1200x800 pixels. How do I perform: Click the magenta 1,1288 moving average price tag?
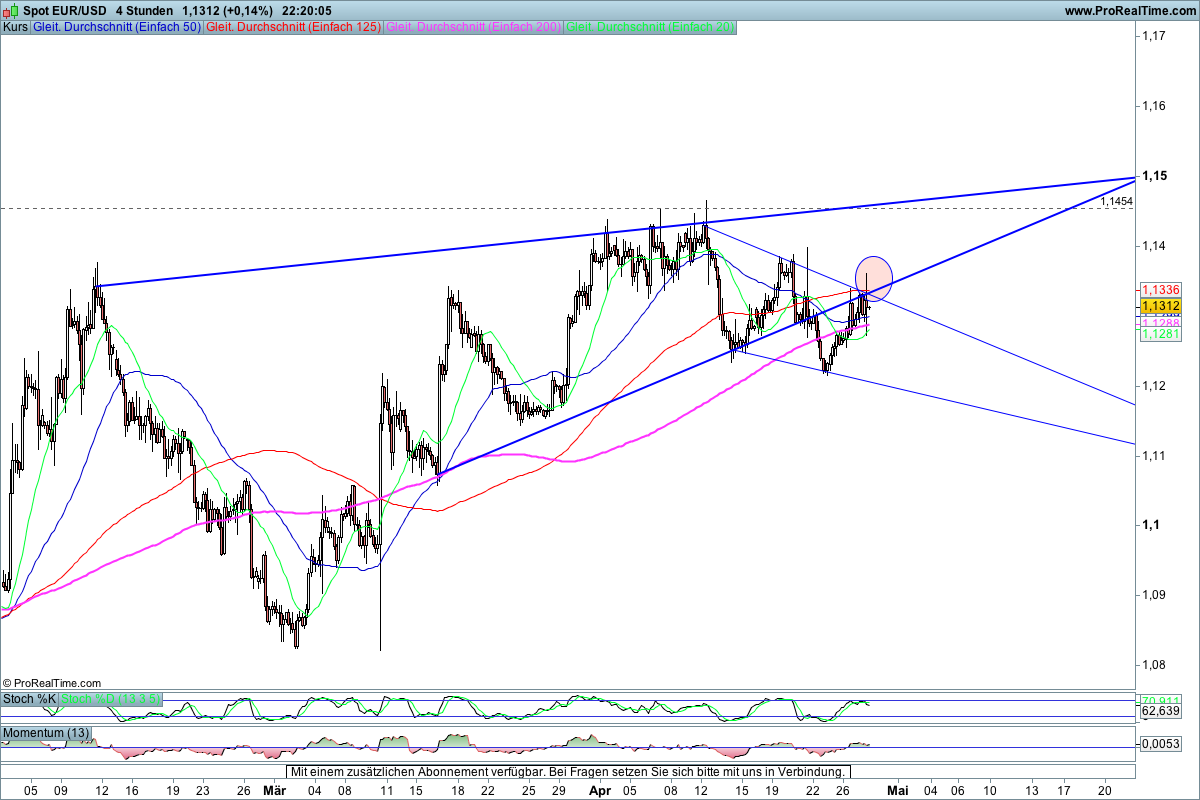pos(1161,323)
